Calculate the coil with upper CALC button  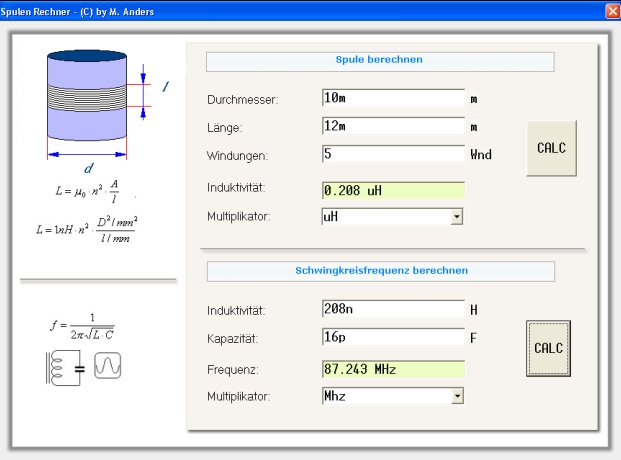click(x=551, y=148)
